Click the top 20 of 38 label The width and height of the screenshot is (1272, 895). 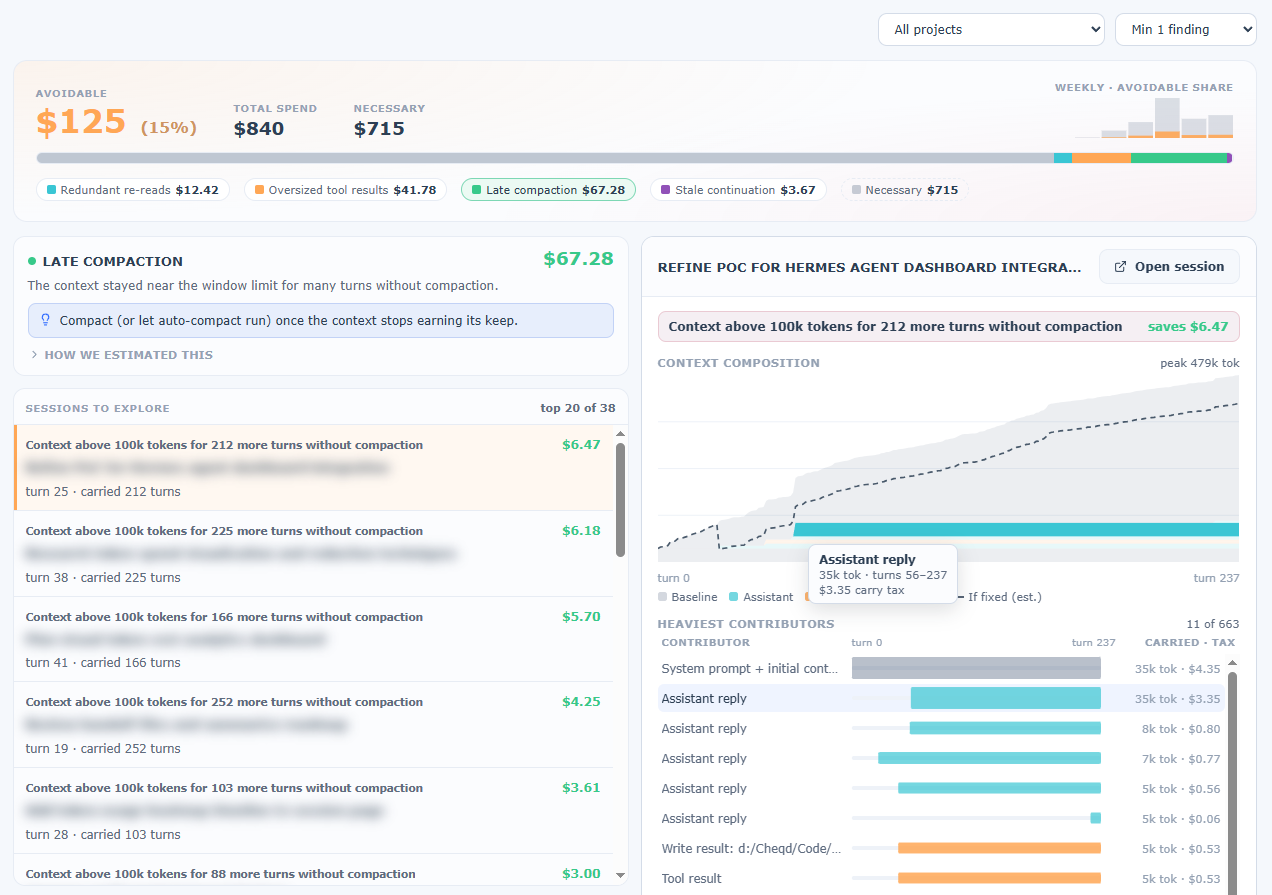tap(578, 408)
